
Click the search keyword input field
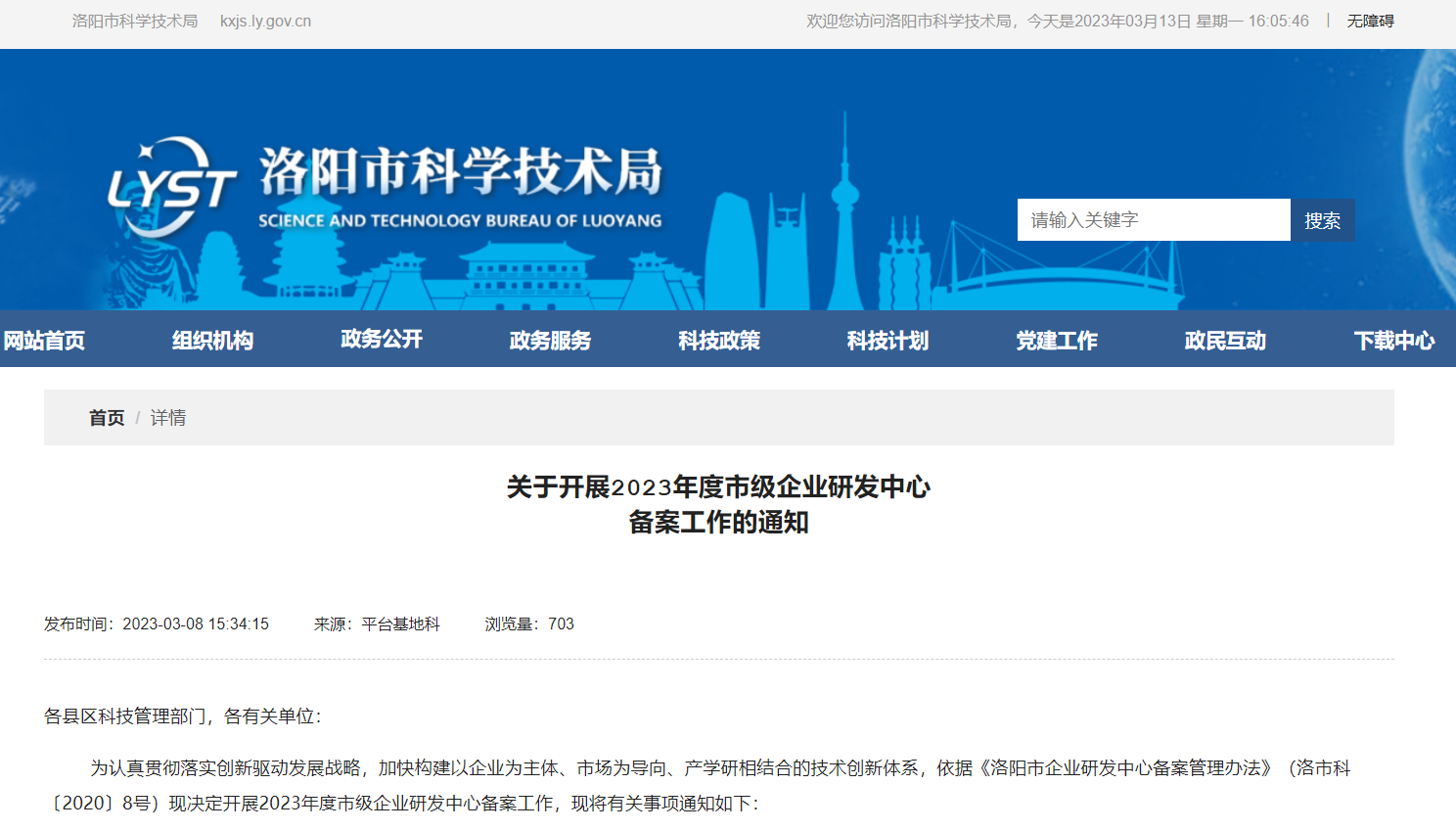(1153, 220)
